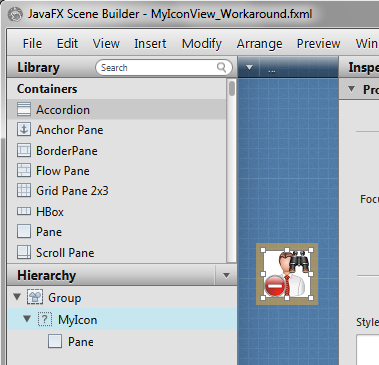Click the Library search field

pos(164,67)
